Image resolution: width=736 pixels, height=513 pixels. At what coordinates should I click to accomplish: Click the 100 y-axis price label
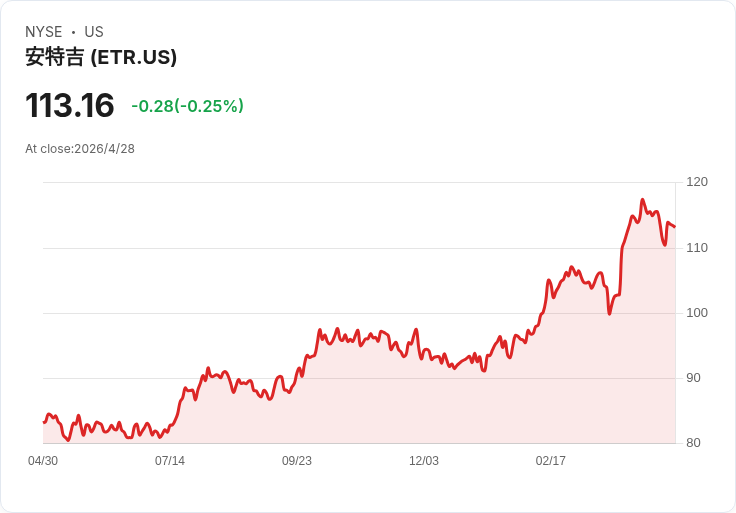click(x=697, y=313)
